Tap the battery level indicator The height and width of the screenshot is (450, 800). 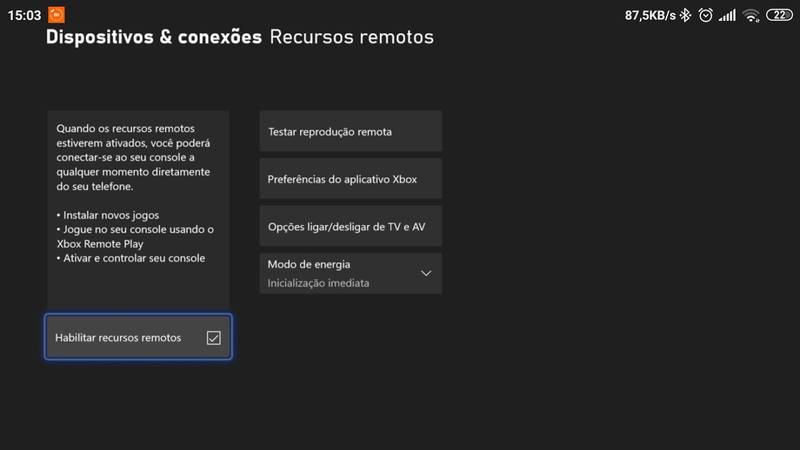[779, 15]
